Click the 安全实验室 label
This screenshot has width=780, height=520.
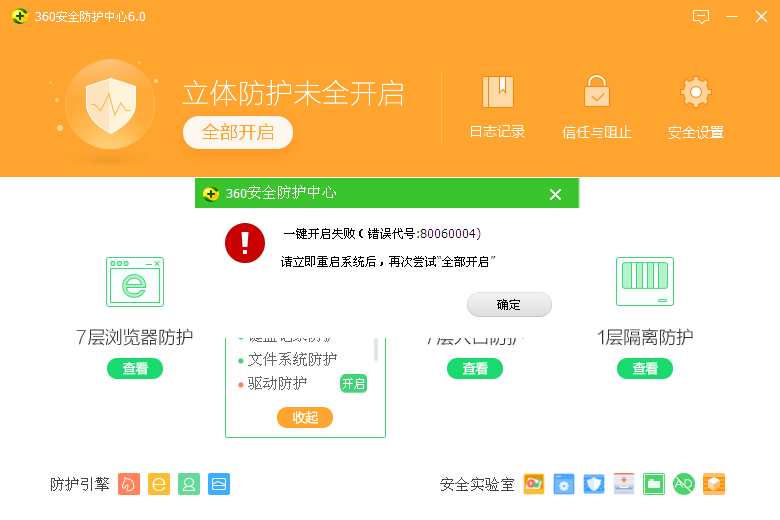coord(477,484)
